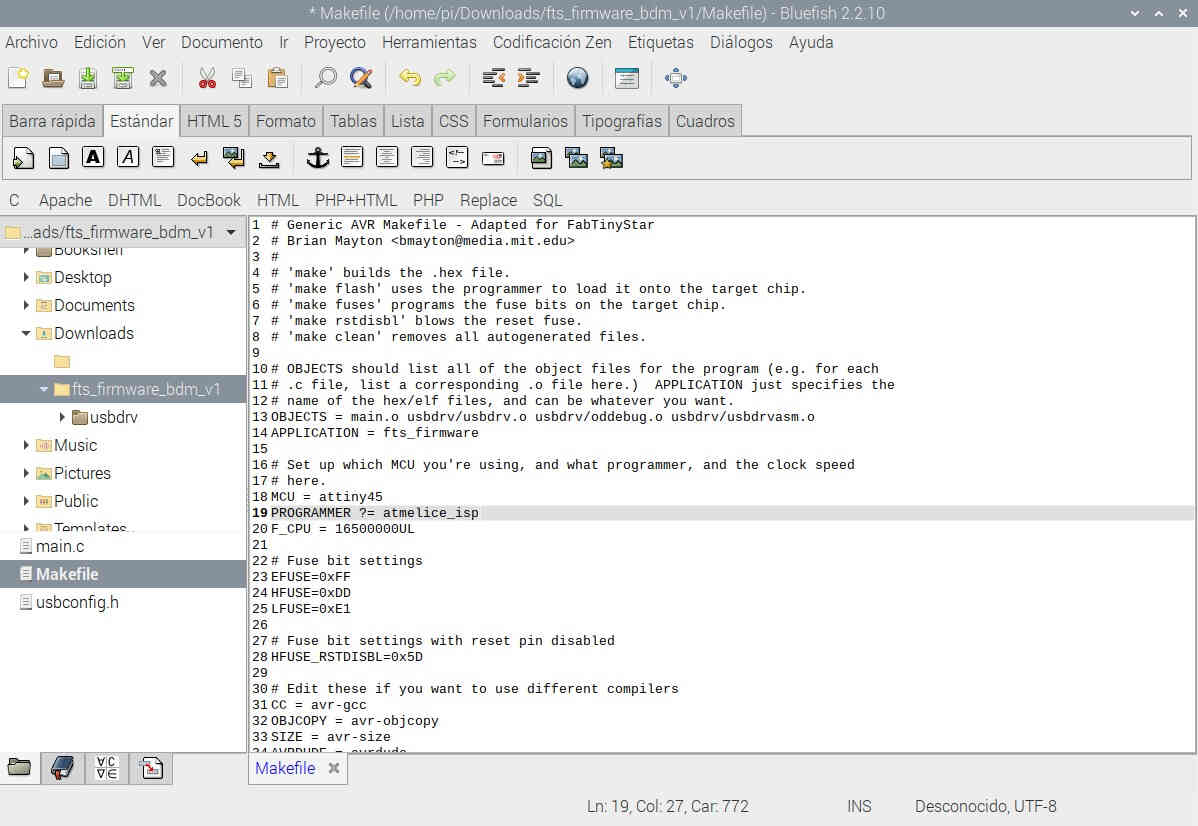Open the charmap side panel tab
This screenshot has height=826, width=1198.
(x=107, y=768)
